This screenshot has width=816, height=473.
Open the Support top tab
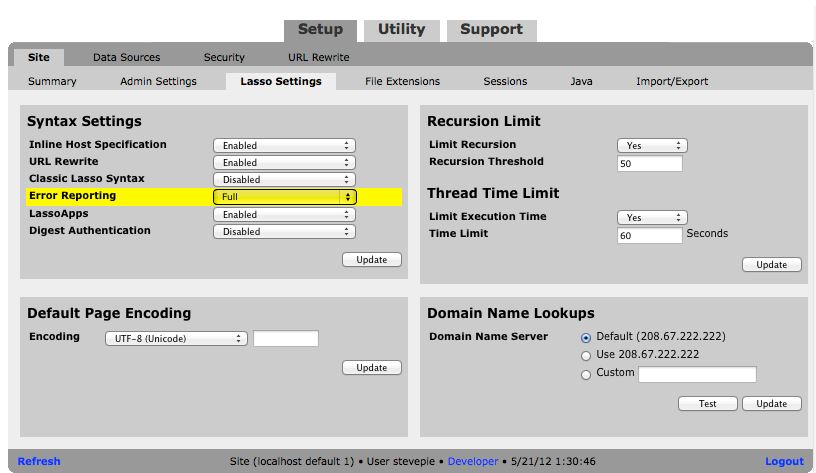(x=493, y=30)
